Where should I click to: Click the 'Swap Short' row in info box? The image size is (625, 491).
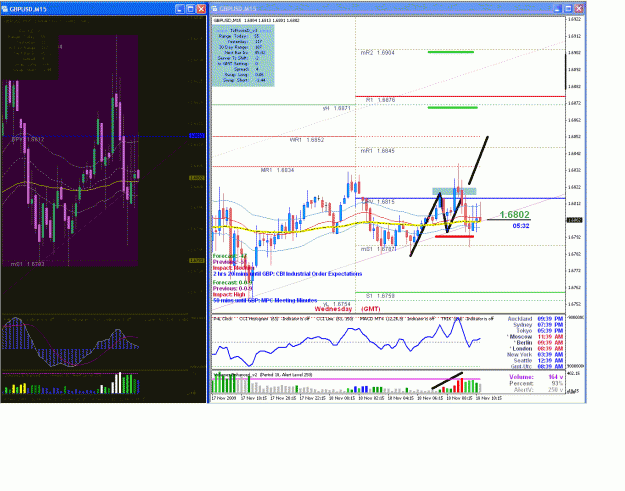244,80
